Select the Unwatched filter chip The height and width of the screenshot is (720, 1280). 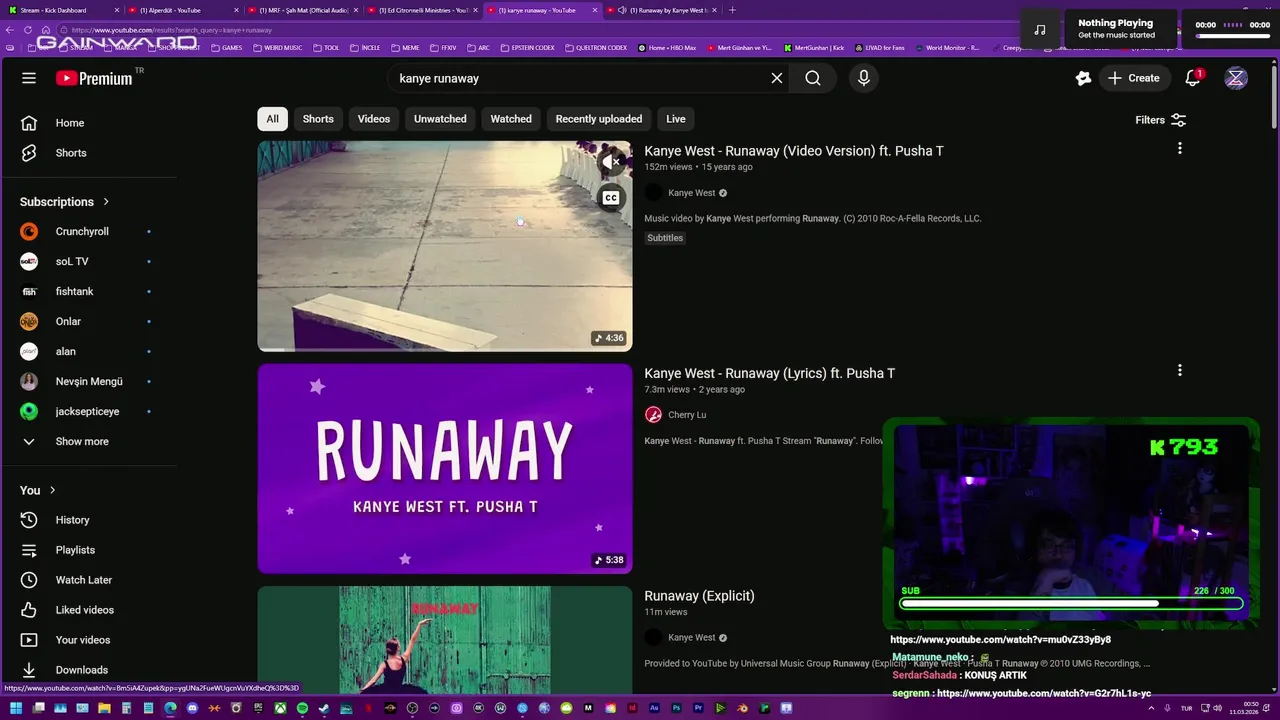(440, 119)
